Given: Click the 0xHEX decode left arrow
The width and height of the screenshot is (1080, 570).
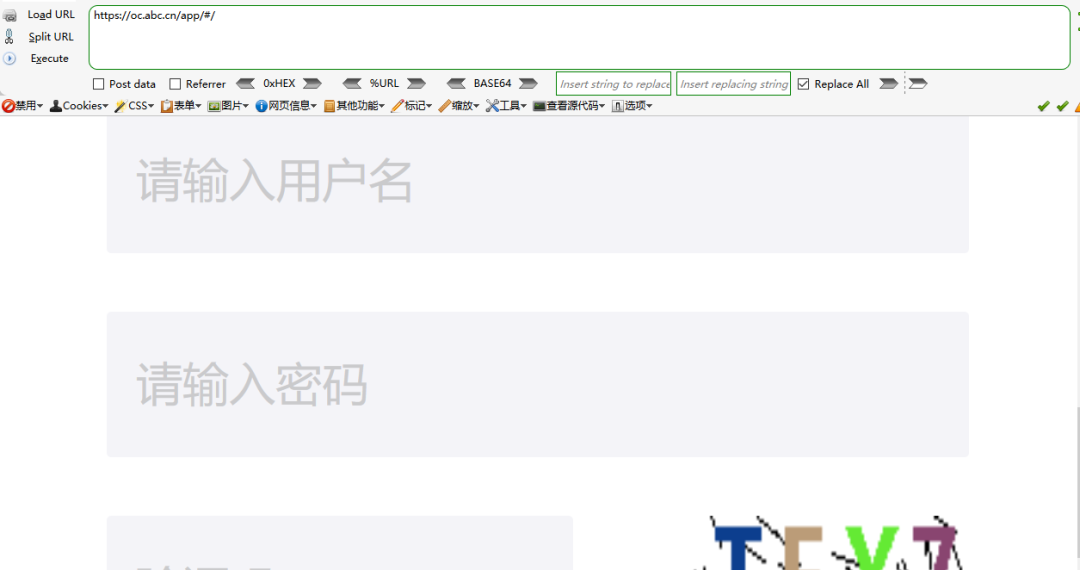Looking at the screenshot, I should pos(245,83).
